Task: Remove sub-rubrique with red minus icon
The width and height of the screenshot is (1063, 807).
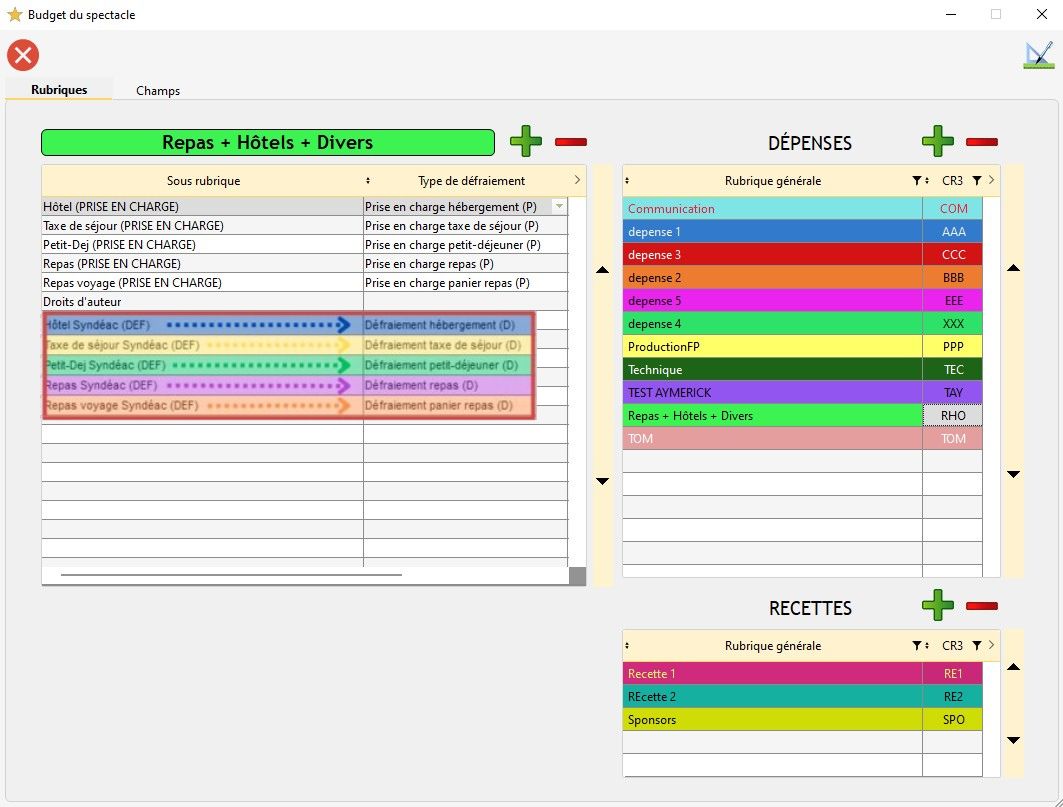Action: (571, 142)
